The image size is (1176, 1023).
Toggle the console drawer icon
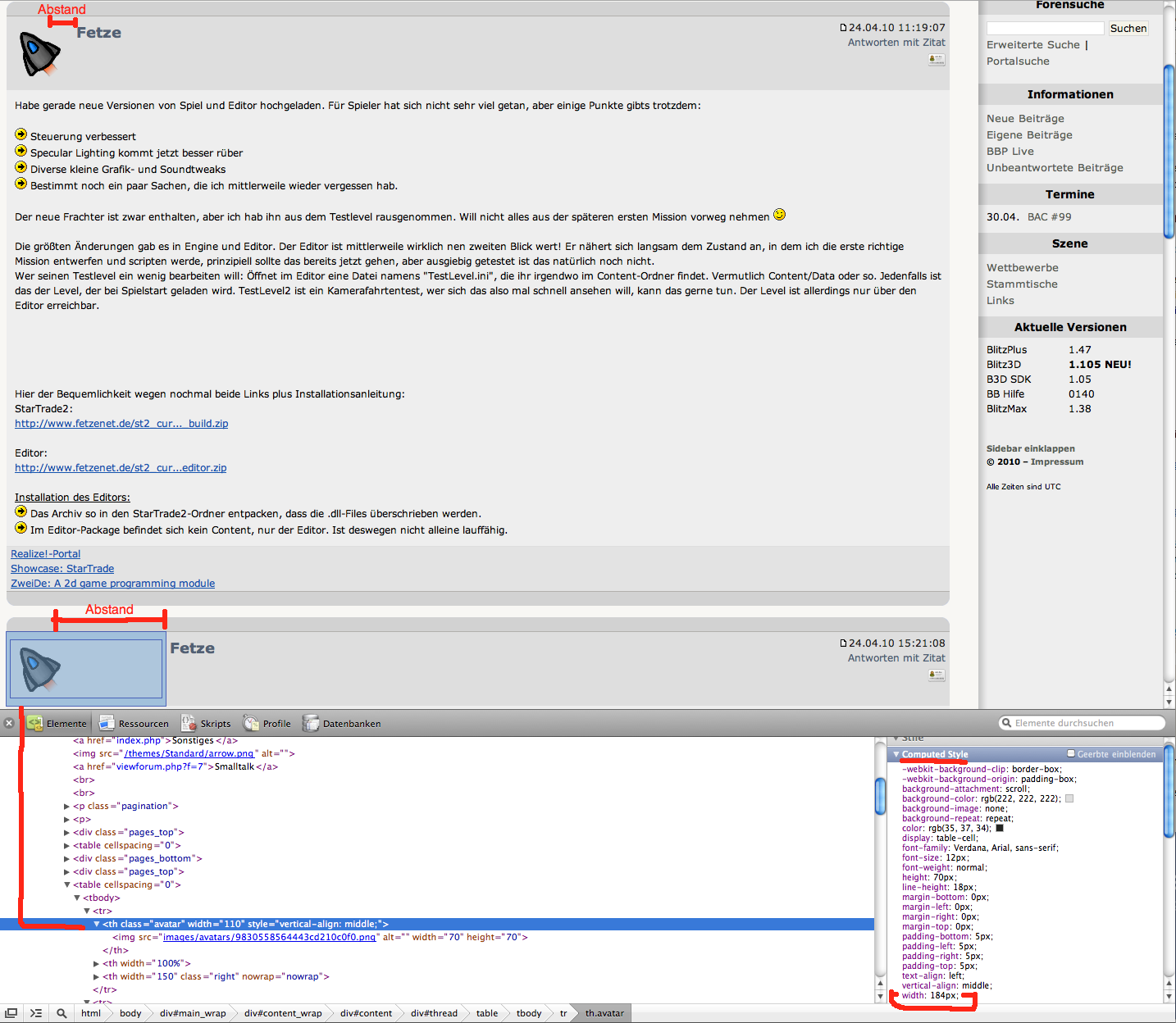point(36,1013)
